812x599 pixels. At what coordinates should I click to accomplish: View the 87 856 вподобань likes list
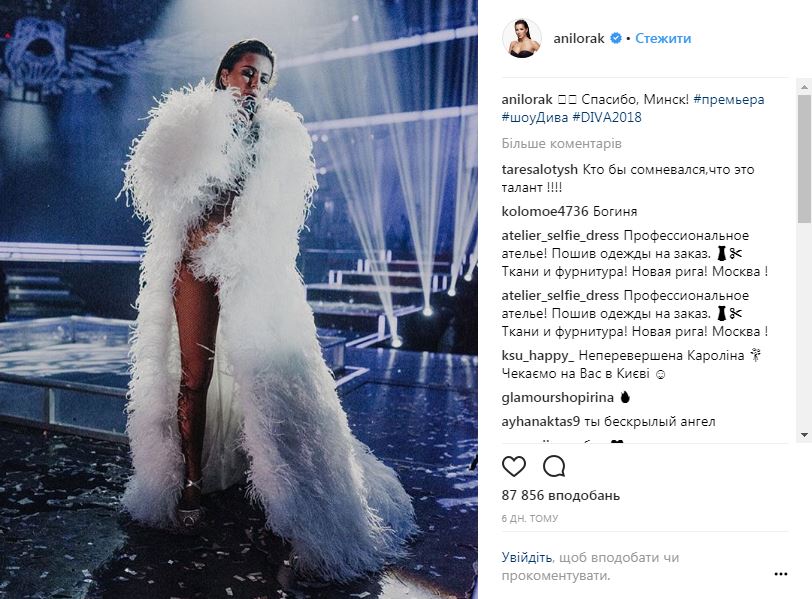coord(560,495)
